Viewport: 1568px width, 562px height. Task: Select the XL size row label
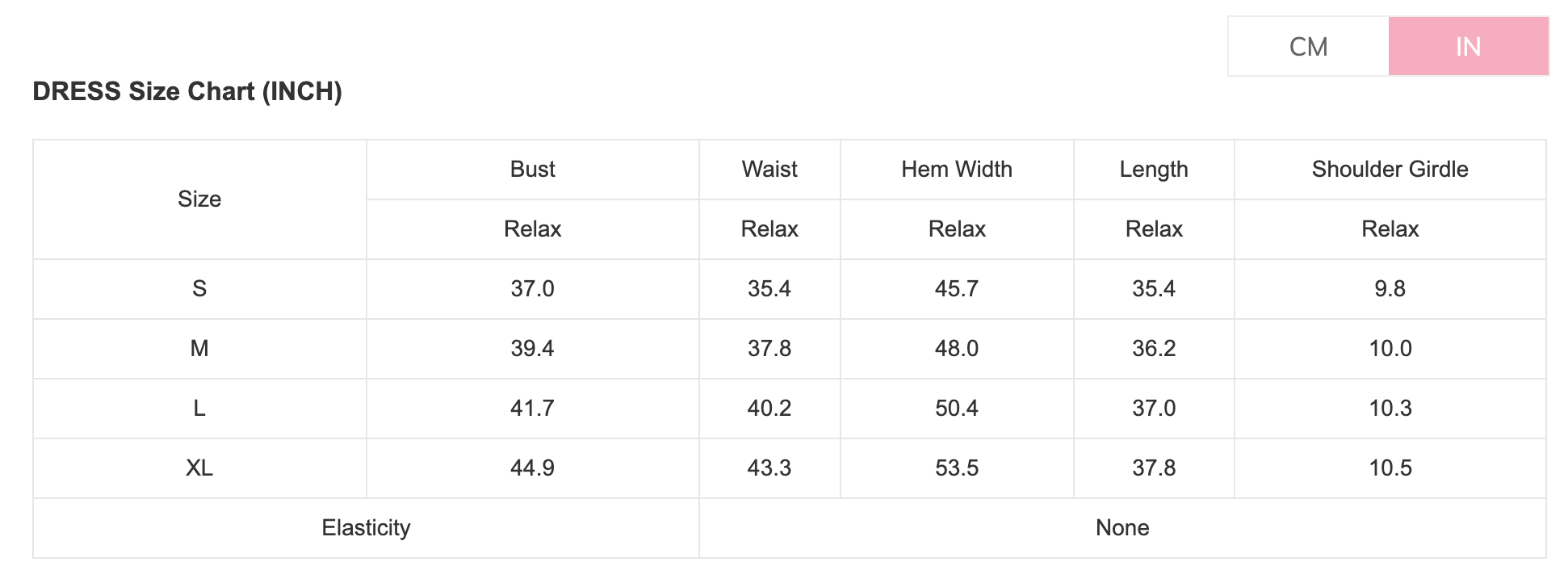click(199, 468)
